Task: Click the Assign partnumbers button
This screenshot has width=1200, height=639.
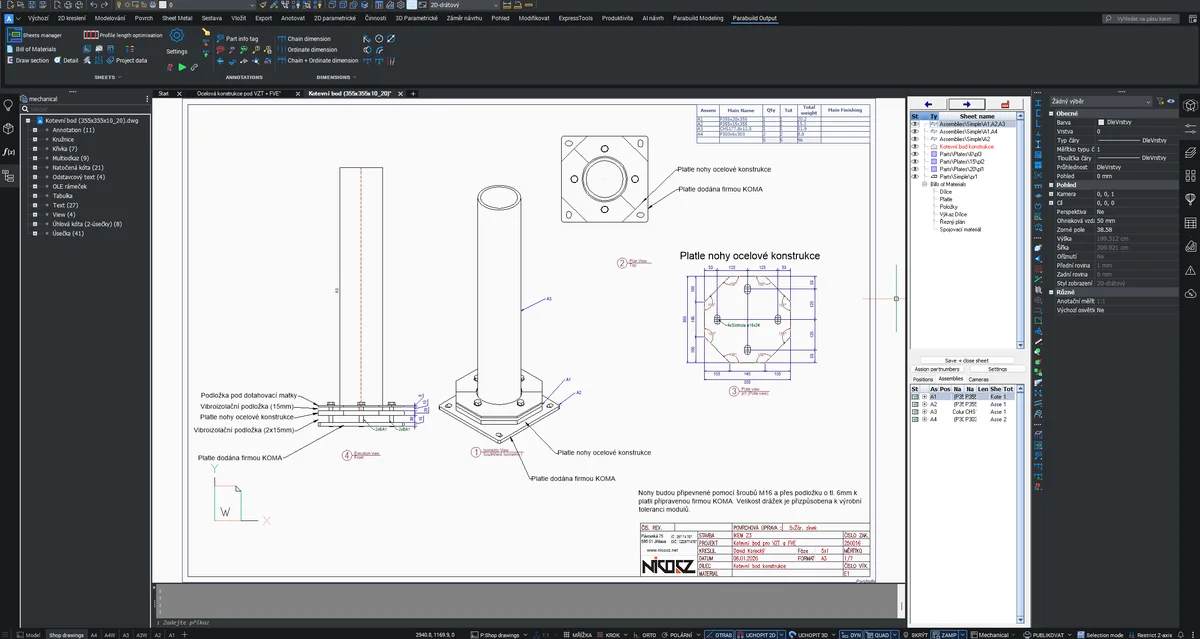Action: click(x=936, y=369)
